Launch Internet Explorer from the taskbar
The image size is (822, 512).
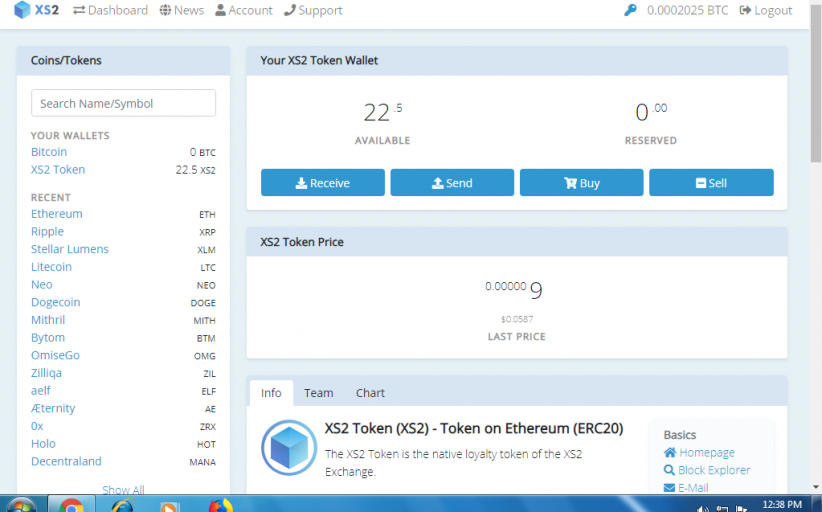(x=122, y=505)
